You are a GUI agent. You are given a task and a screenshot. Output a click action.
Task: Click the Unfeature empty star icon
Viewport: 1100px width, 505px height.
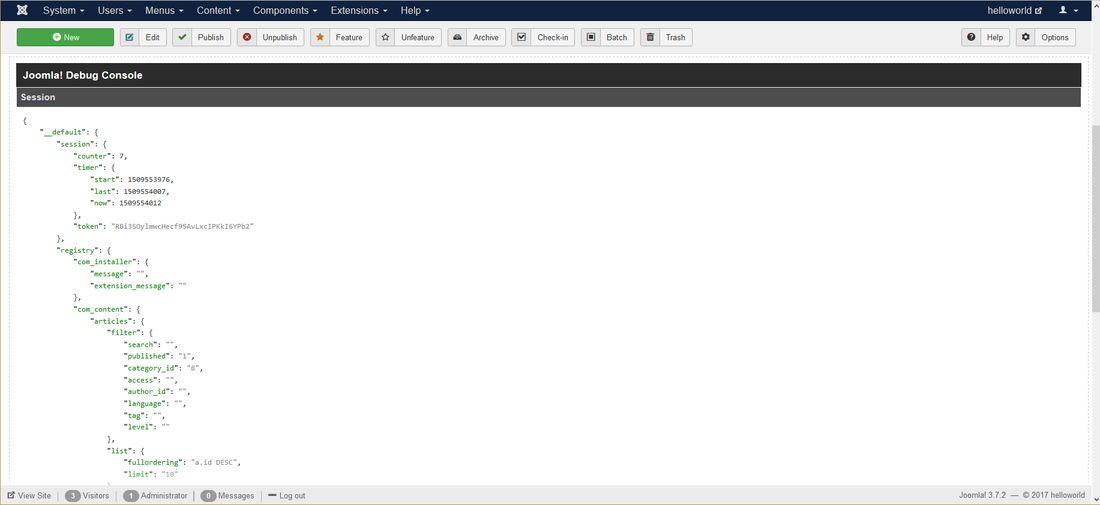click(x=386, y=37)
